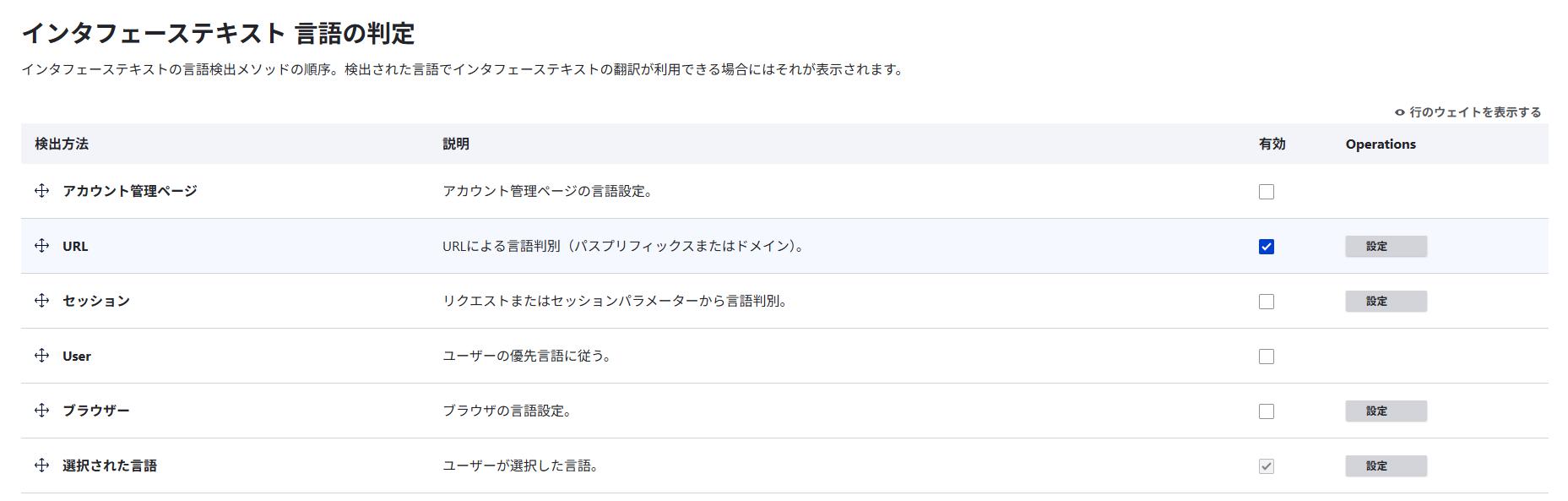This screenshot has height=501, width=1568.
Task: Click the URL row drag handle
Action: (x=41, y=246)
